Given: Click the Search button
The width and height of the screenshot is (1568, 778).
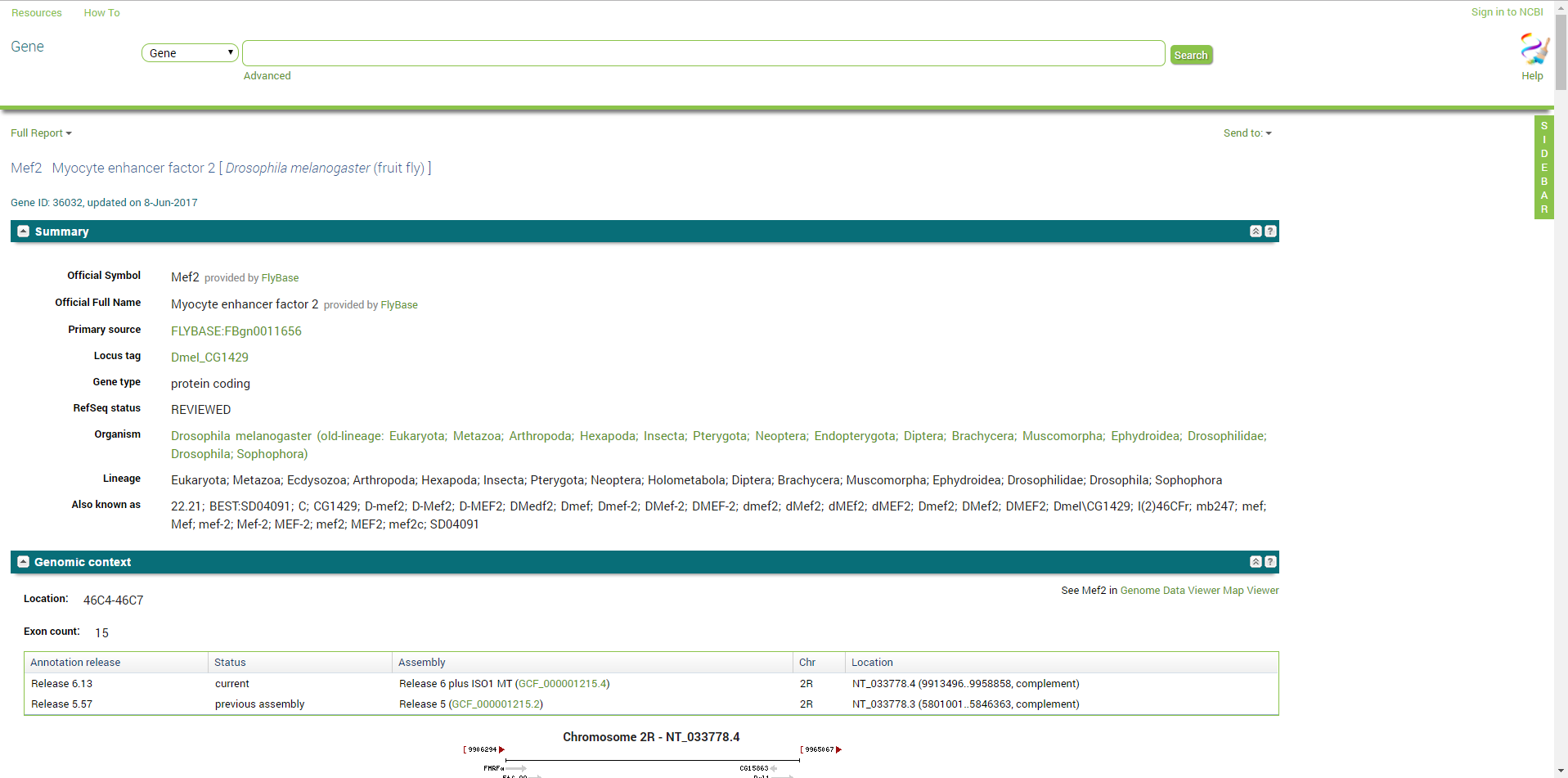Looking at the screenshot, I should pos(1191,55).
